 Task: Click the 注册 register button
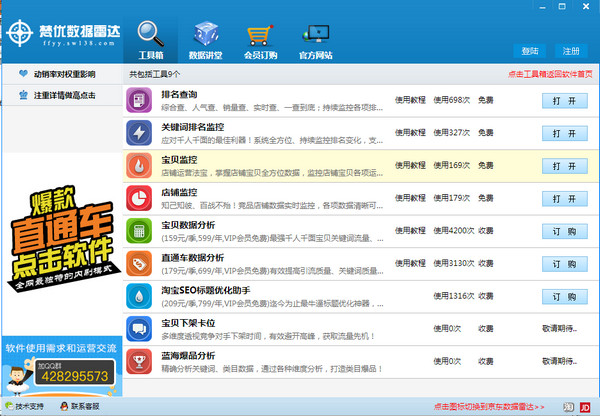pos(571,51)
